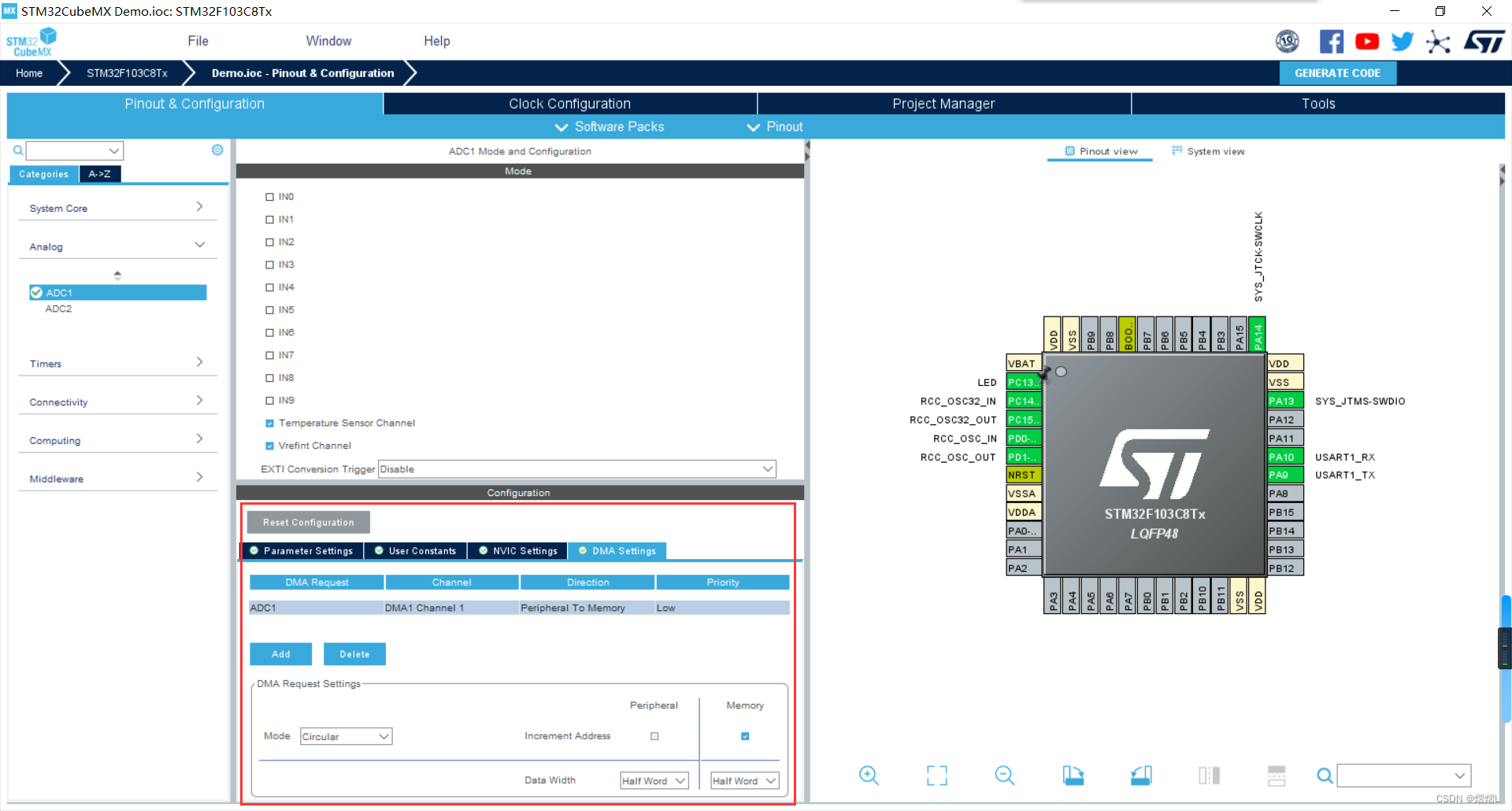Switch to the Clock Configuration tab
The height and width of the screenshot is (811, 1512).
click(x=569, y=104)
